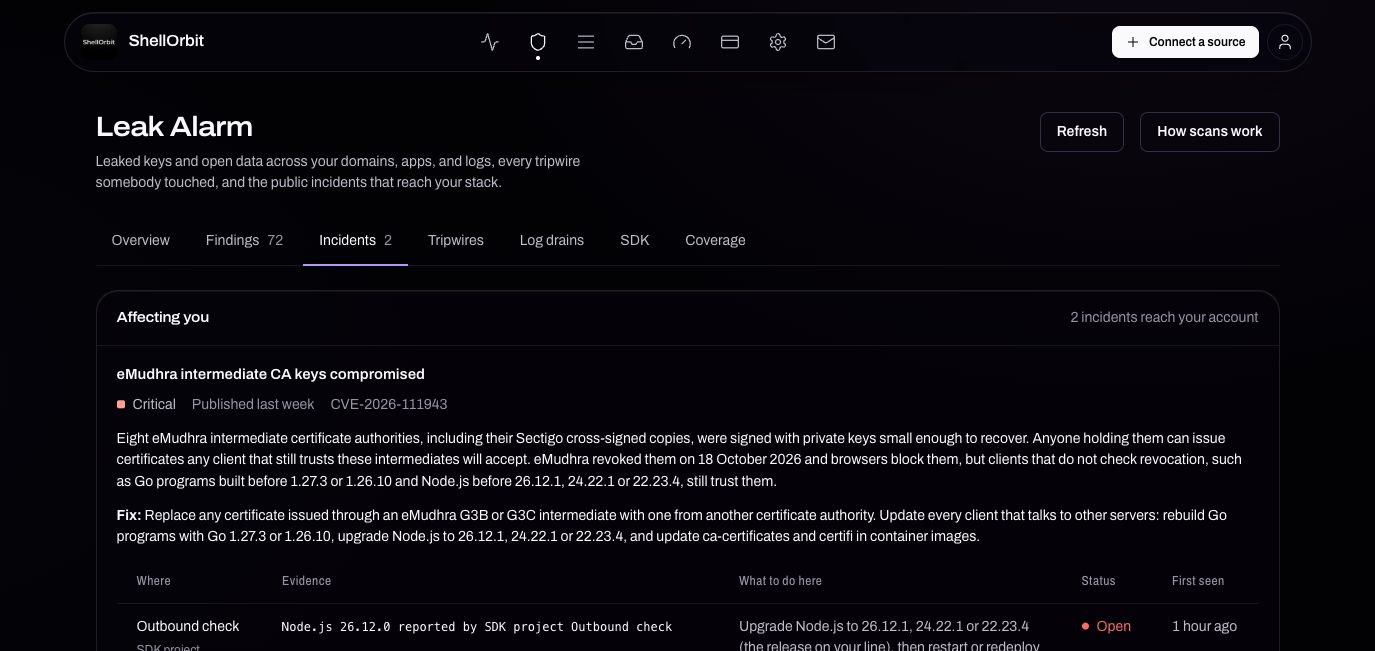Click the First seen column header

click(x=1198, y=581)
